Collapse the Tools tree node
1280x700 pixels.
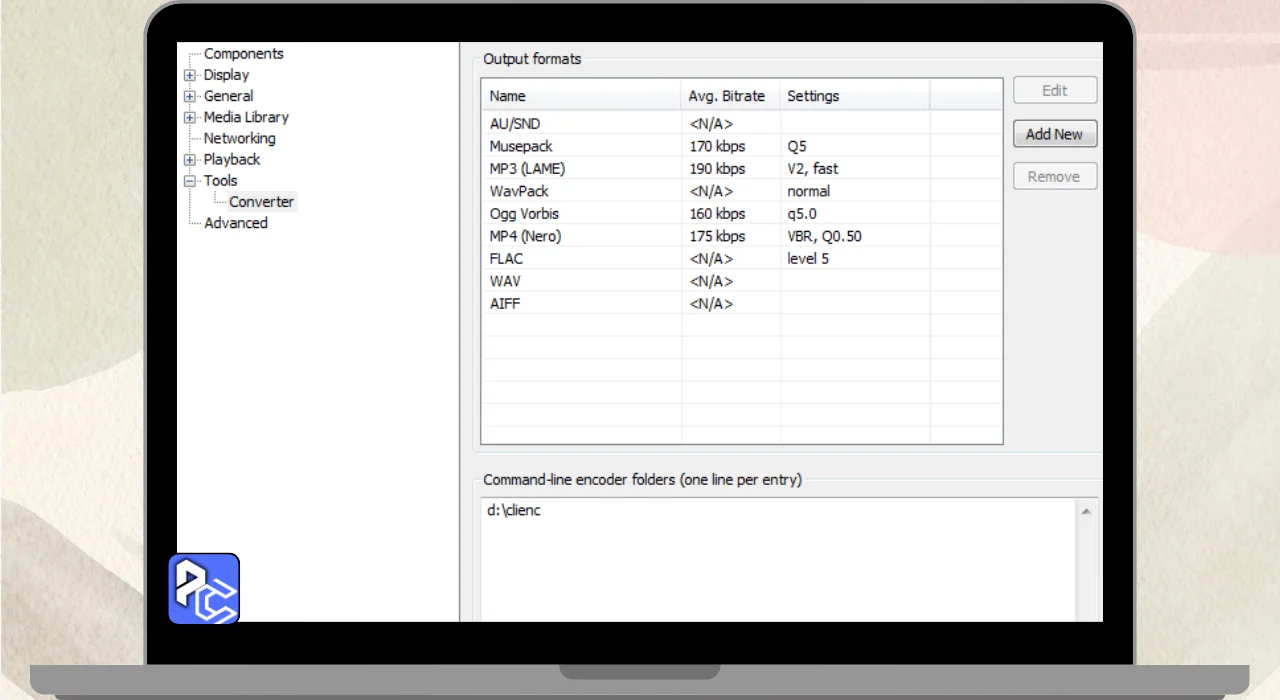coord(190,181)
